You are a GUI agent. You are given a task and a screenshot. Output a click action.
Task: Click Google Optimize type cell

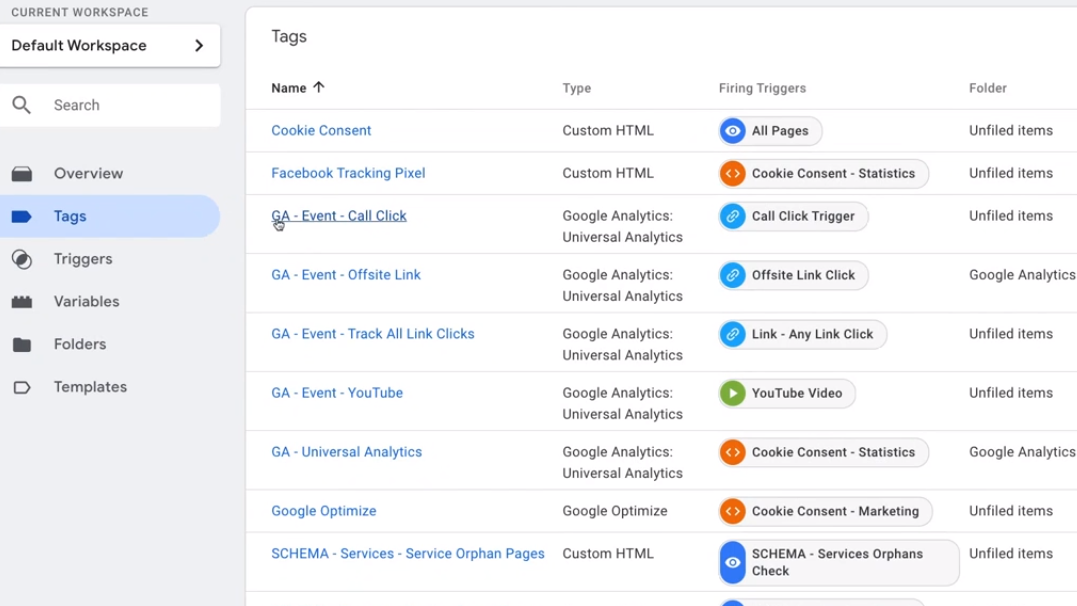615,511
